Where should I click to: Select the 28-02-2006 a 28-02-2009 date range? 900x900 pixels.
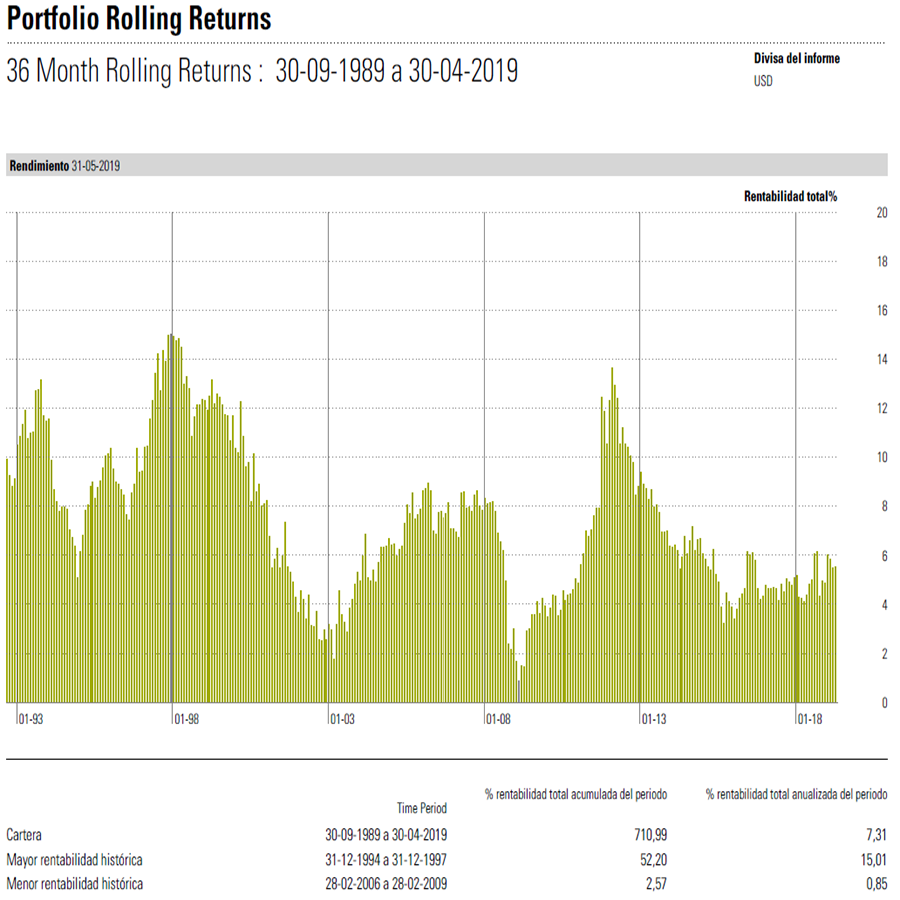[386, 884]
